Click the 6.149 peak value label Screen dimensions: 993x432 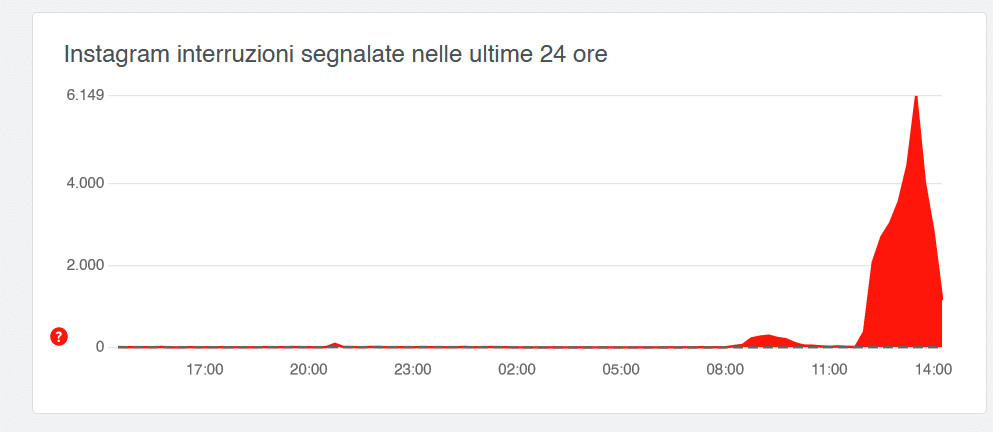click(x=85, y=96)
